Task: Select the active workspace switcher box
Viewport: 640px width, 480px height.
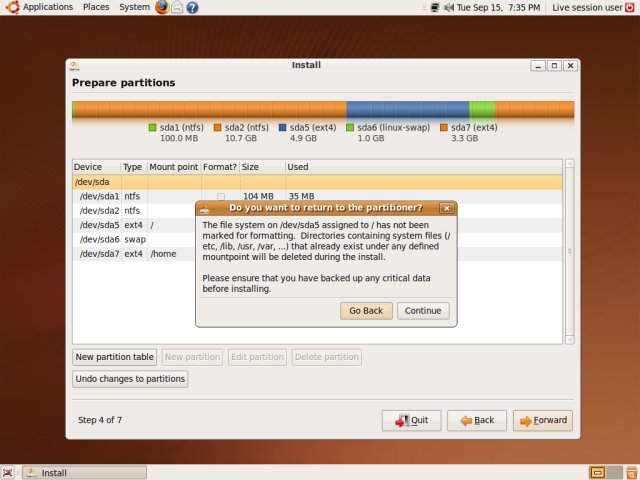Action: click(598, 472)
